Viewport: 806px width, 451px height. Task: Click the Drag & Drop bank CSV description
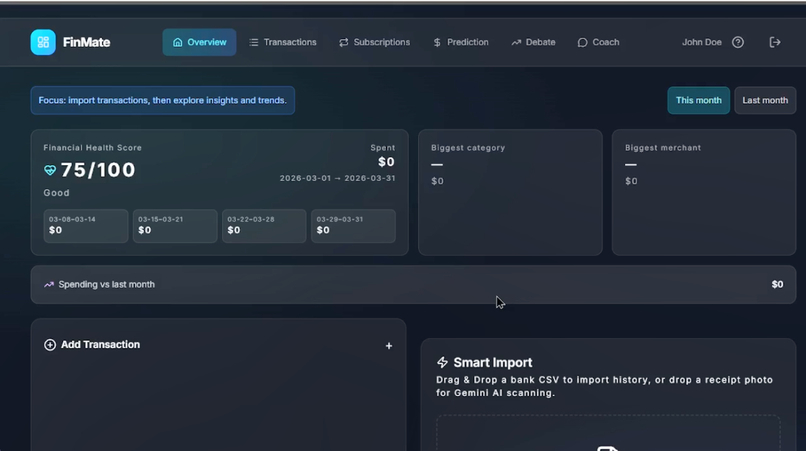[604, 386]
